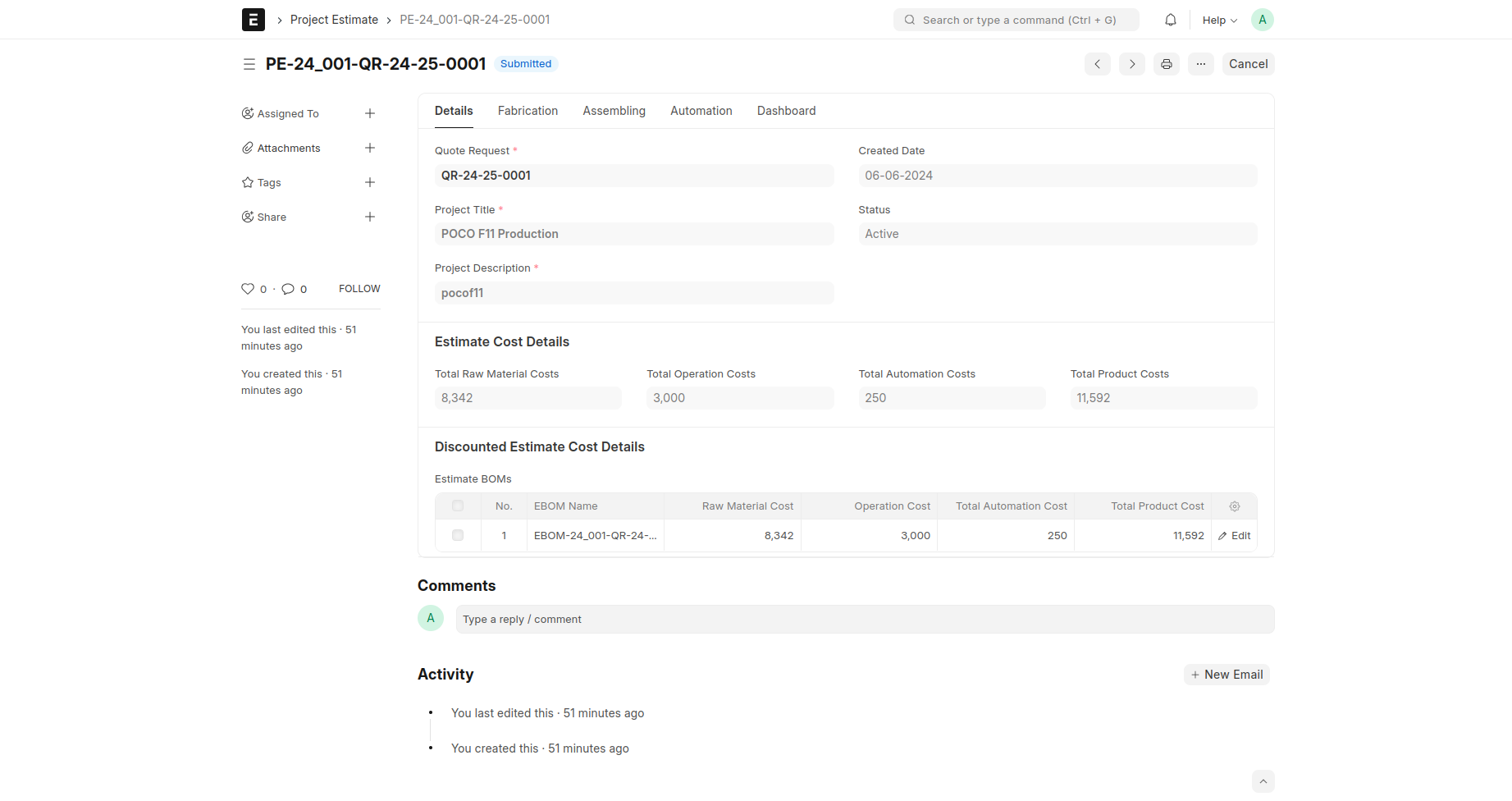
Task: Print the project estimate document
Action: [x=1166, y=64]
